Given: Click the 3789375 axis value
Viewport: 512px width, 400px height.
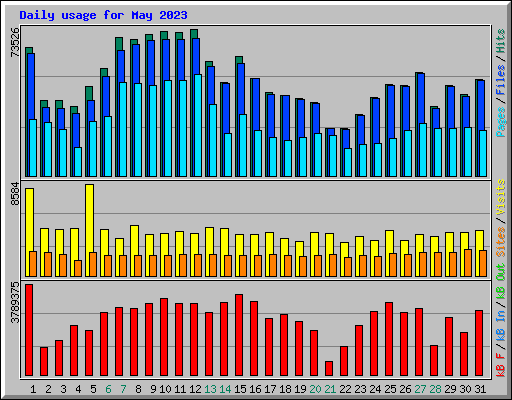Looking at the screenshot, I should 15,303.
